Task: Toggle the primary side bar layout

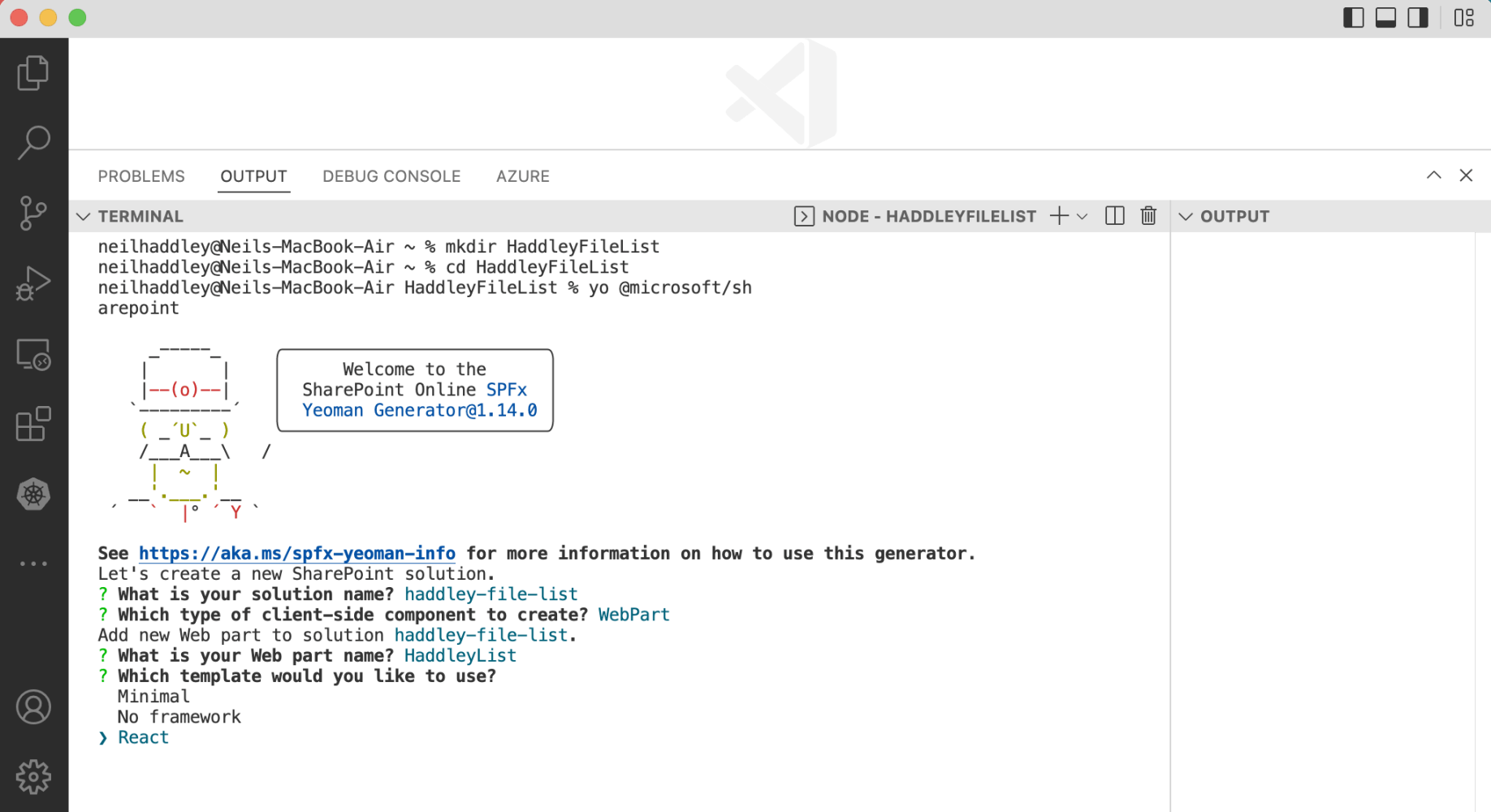Action: (x=1354, y=18)
